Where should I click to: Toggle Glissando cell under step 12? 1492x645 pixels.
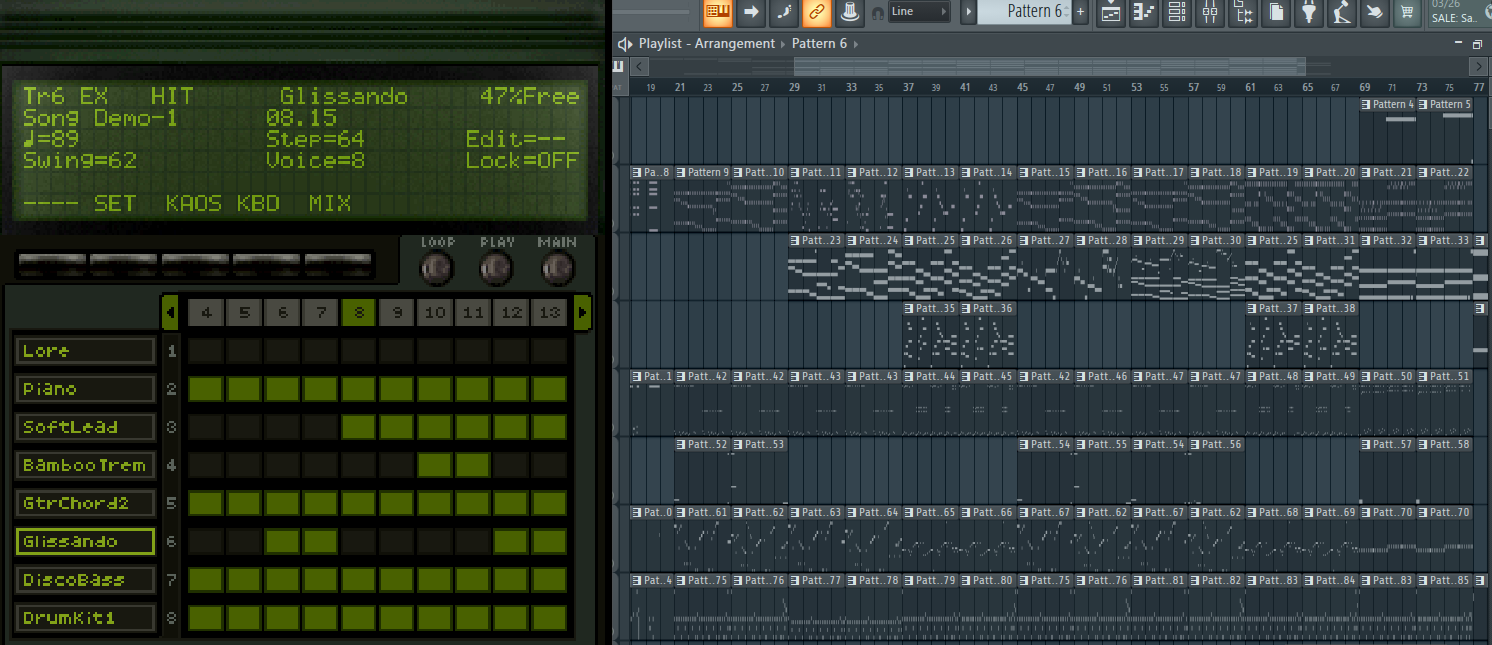511,542
